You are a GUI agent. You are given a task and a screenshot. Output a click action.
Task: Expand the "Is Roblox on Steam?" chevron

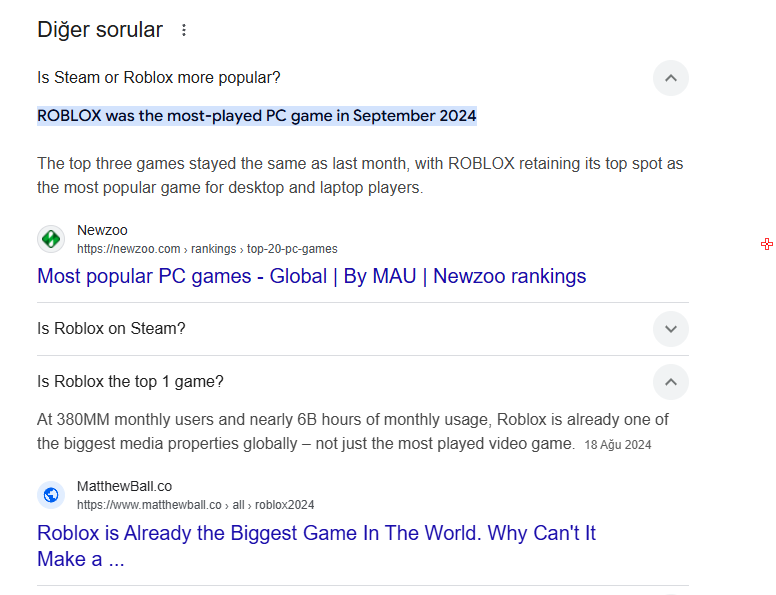click(671, 329)
